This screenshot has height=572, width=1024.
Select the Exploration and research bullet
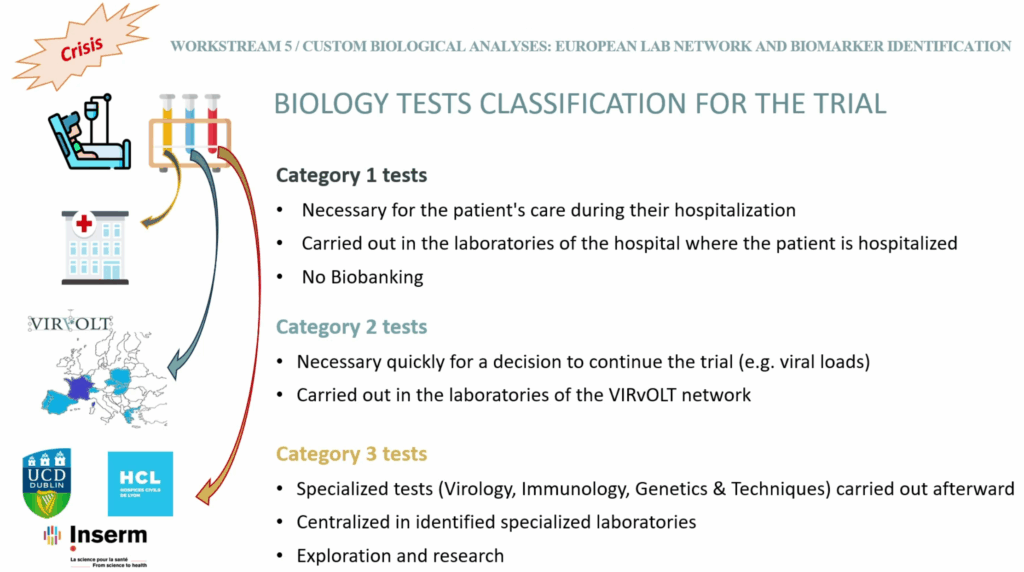pos(400,555)
